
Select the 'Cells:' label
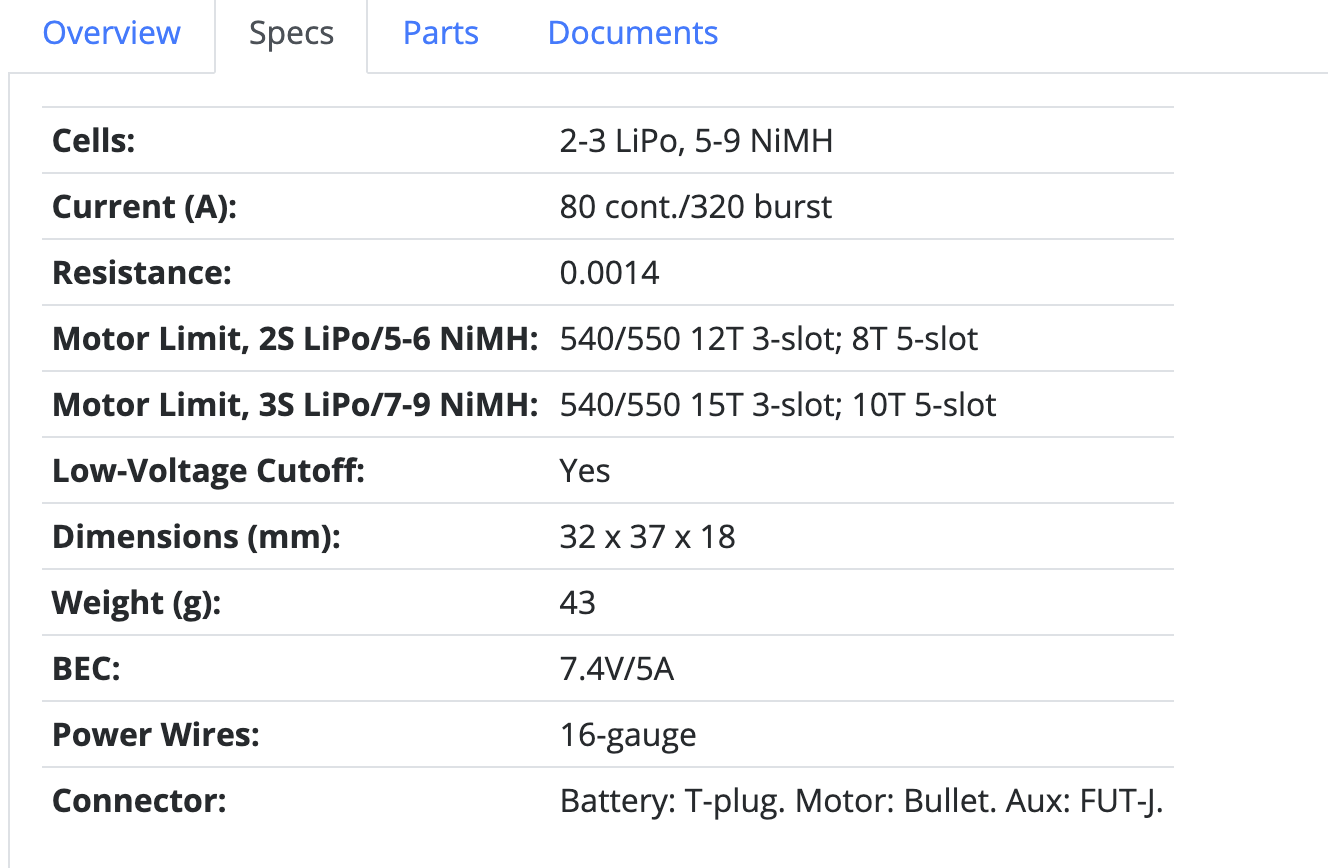(x=93, y=141)
